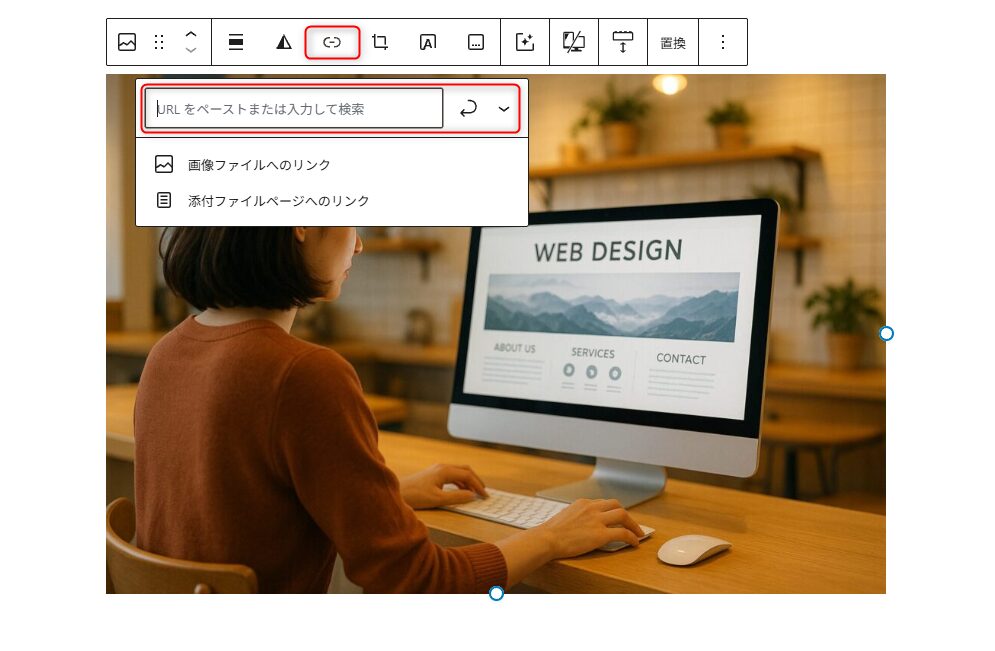Add caption icon in toolbar
The image size is (995, 651).
click(476, 43)
